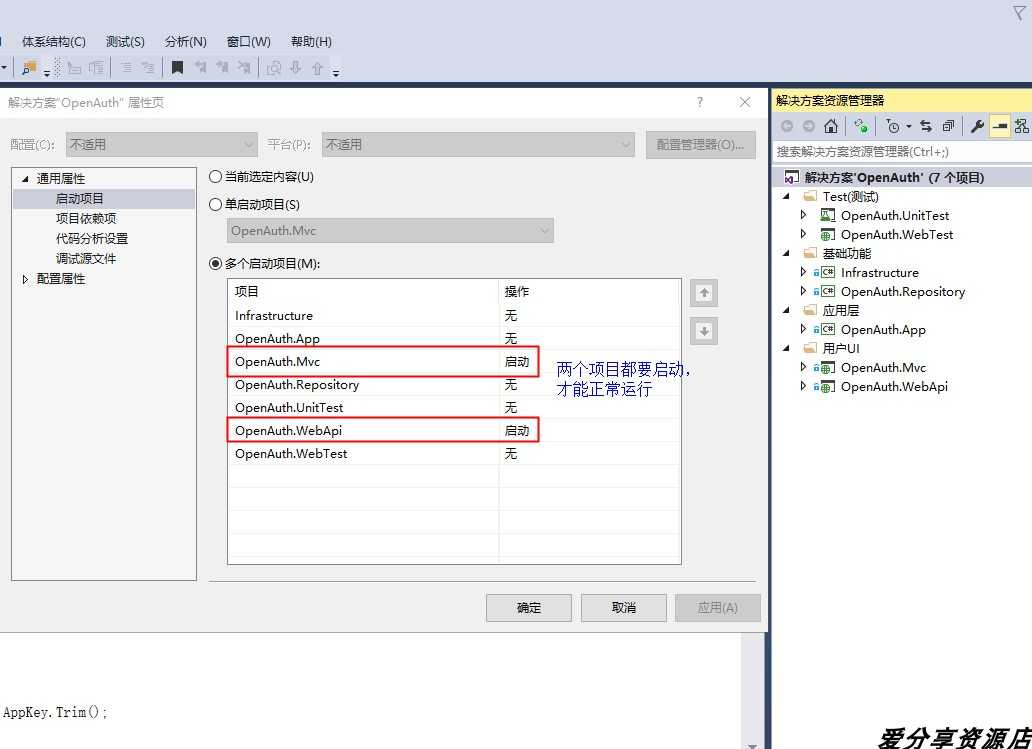Click the 启动 action cell for OpenAuth.WebApi
Image resolution: width=1032 pixels, height=749 pixels.
pyautogui.click(x=517, y=430)
